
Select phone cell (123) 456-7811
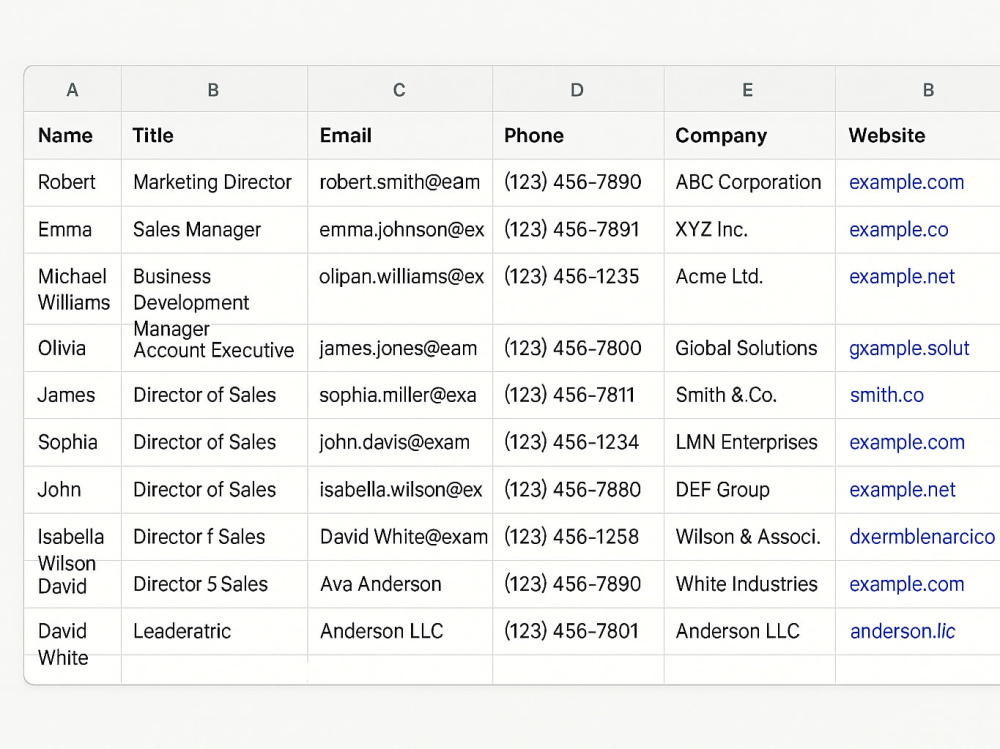(x=577, y=395)
